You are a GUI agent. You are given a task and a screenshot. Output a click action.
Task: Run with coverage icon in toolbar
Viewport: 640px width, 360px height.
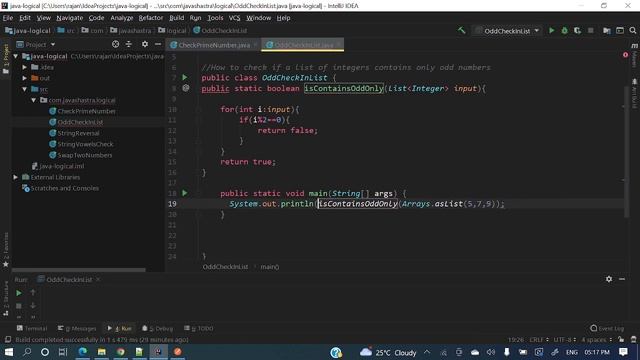577,31
